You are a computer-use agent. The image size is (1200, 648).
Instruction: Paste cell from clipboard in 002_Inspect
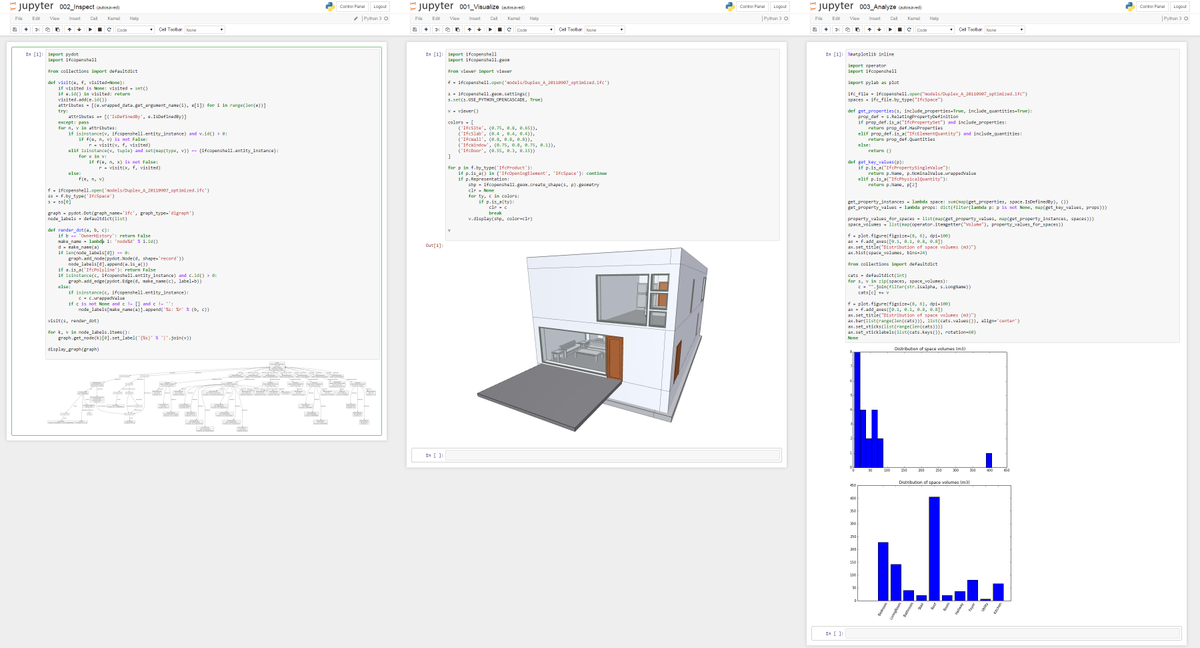[57, 30]
